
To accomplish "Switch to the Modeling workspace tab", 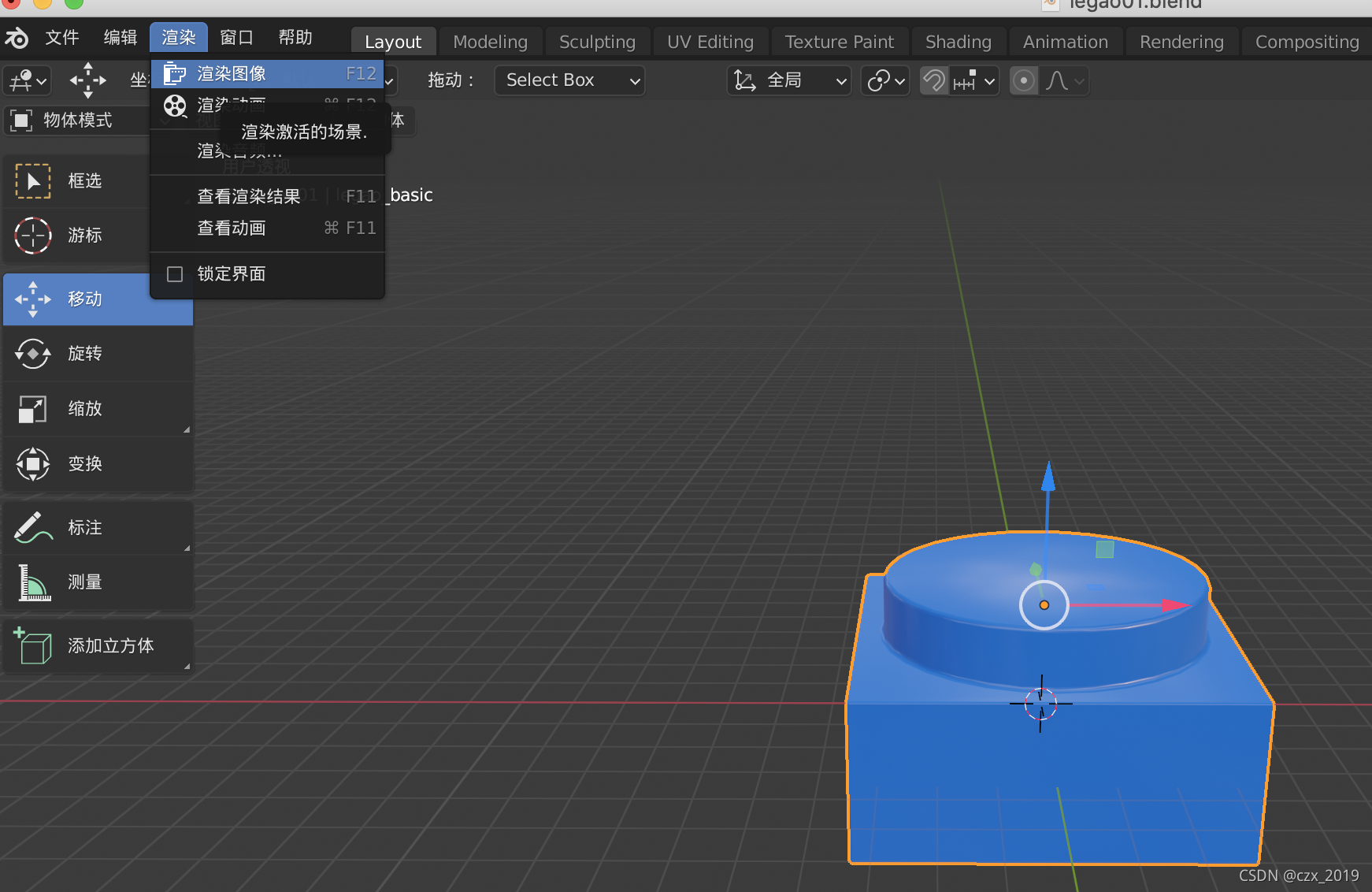I will coord(490,42).
